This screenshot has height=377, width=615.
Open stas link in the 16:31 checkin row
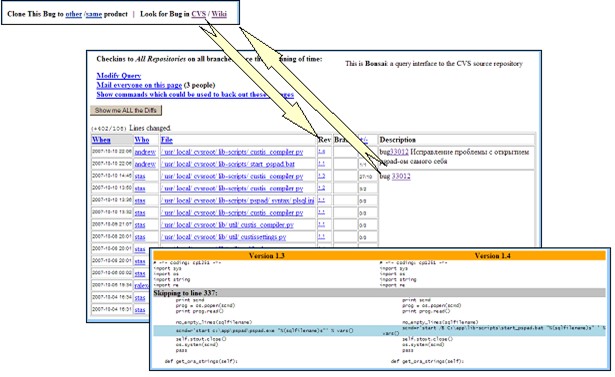click(x=140, y=310)
